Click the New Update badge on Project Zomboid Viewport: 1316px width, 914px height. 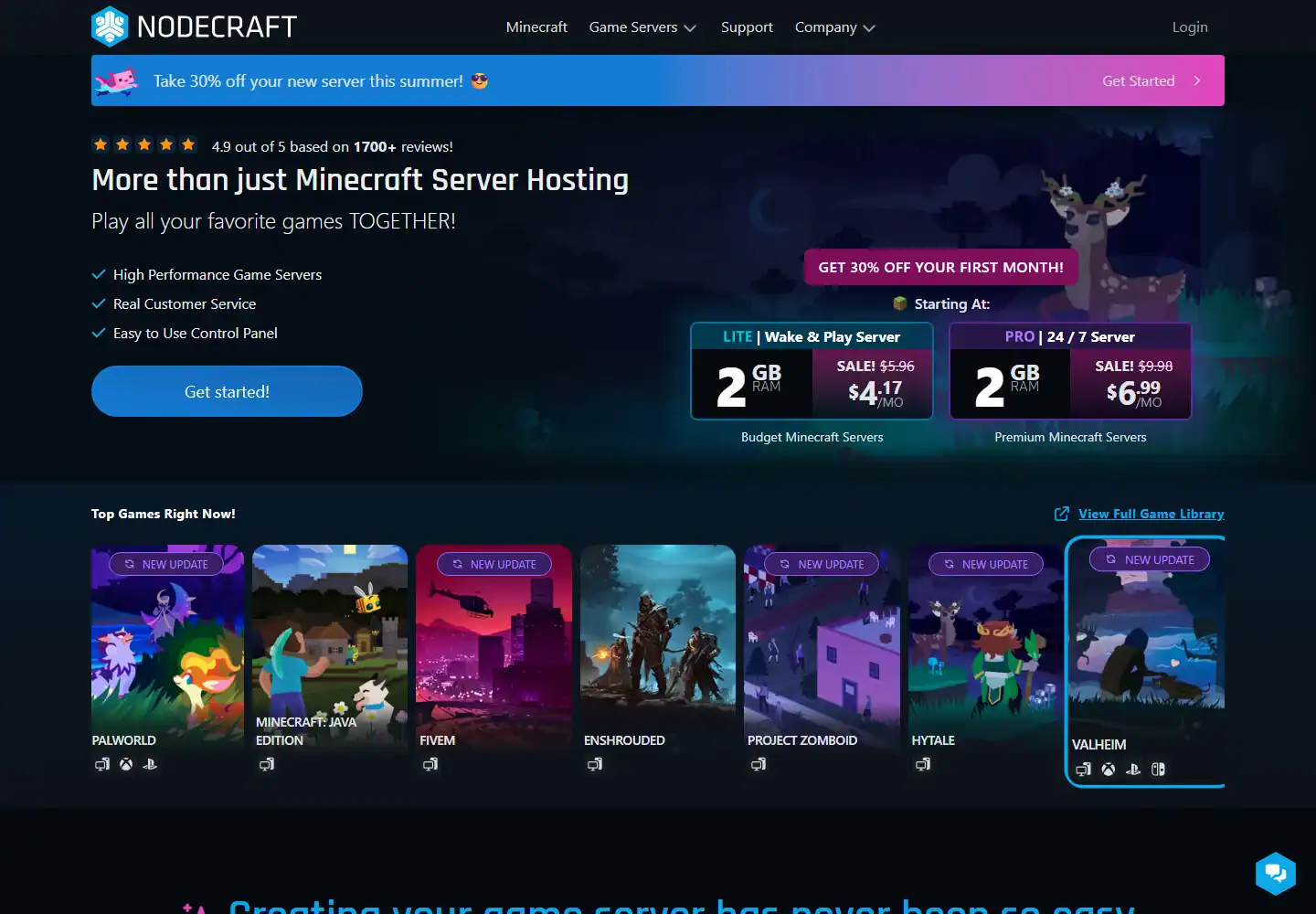(x=821, y=564)
